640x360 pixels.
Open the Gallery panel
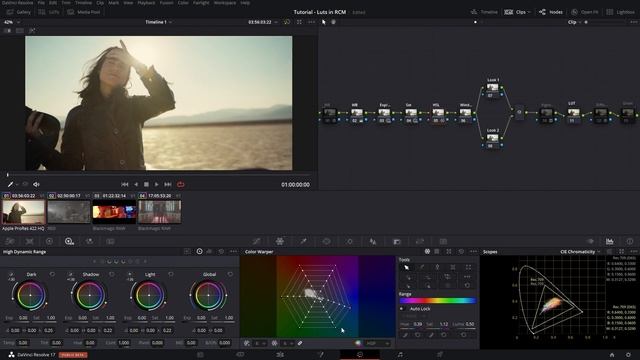point(19,12)
